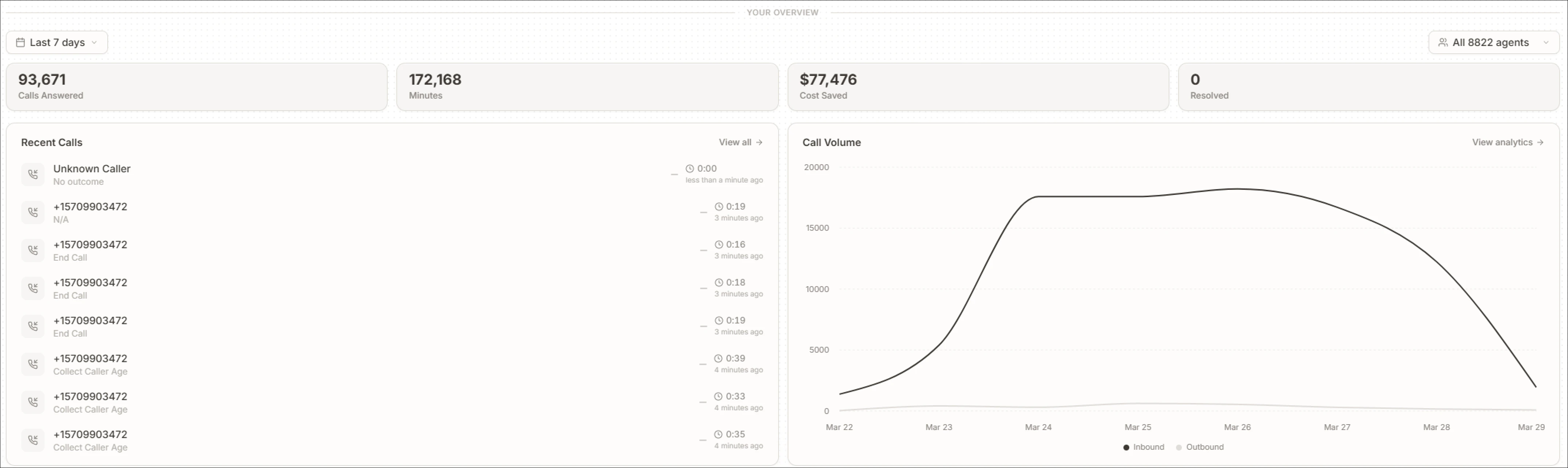
Task: Open the View all recent calls link
Action: 735,142
